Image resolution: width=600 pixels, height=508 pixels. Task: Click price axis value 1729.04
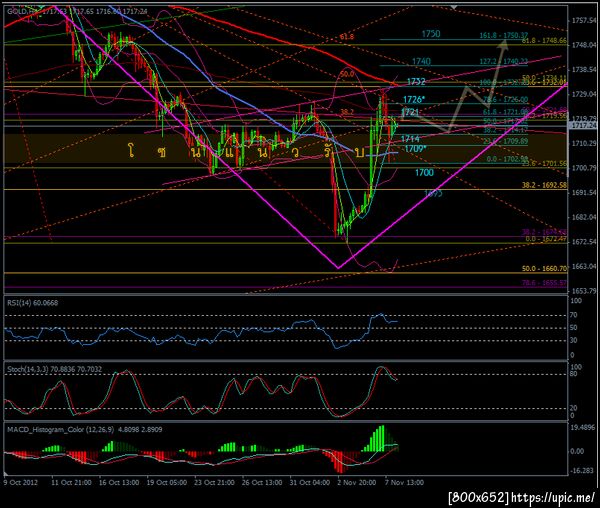584,94
